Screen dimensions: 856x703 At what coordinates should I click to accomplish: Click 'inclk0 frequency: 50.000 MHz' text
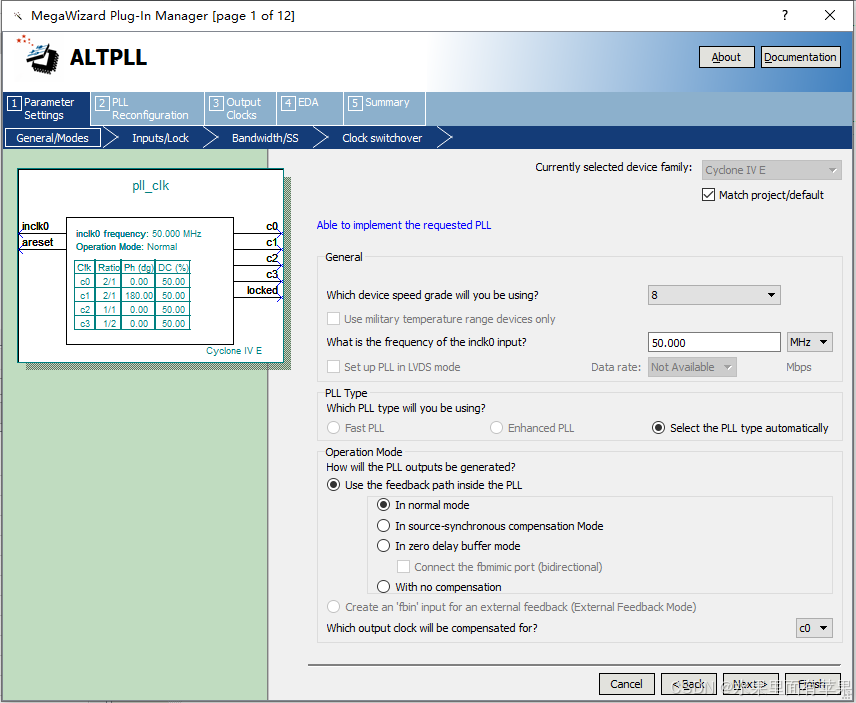pyautogui.click(x=139, y=234)
